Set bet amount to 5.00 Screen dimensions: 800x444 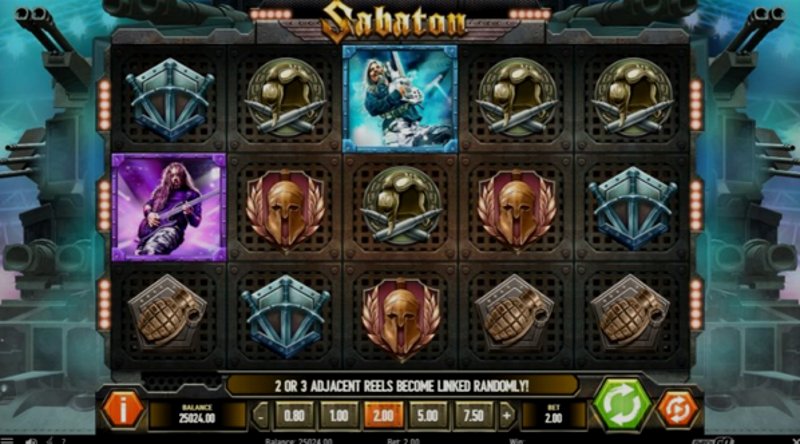428,415
